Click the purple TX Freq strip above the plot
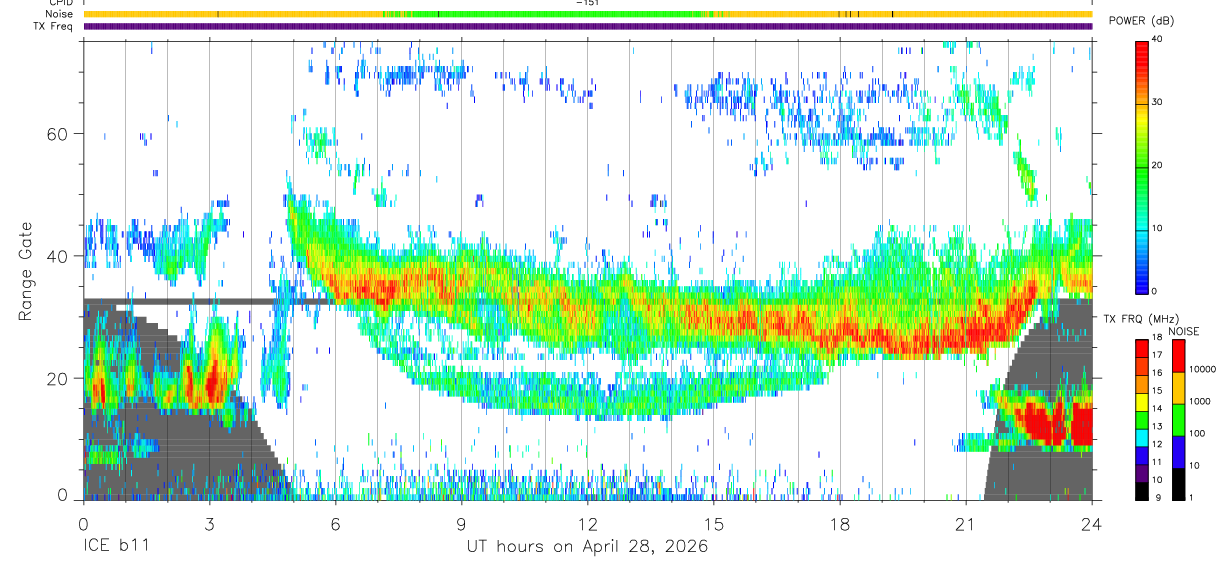Screen dimensions: 1228x567 [588, 26]
